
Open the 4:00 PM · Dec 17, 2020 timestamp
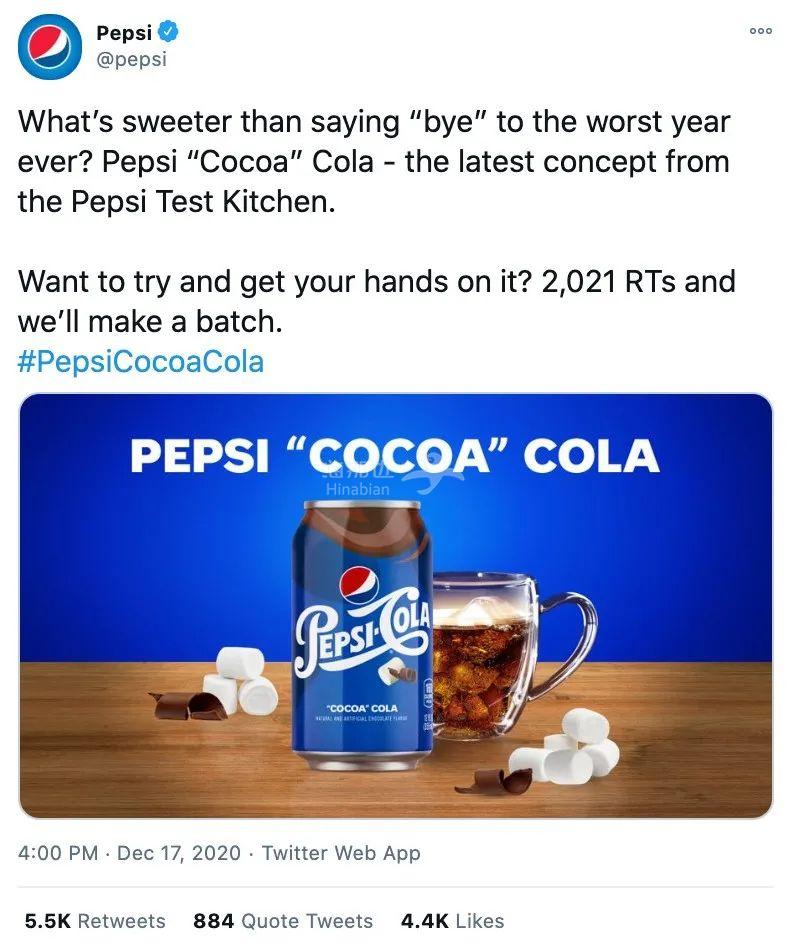(130, 853)
